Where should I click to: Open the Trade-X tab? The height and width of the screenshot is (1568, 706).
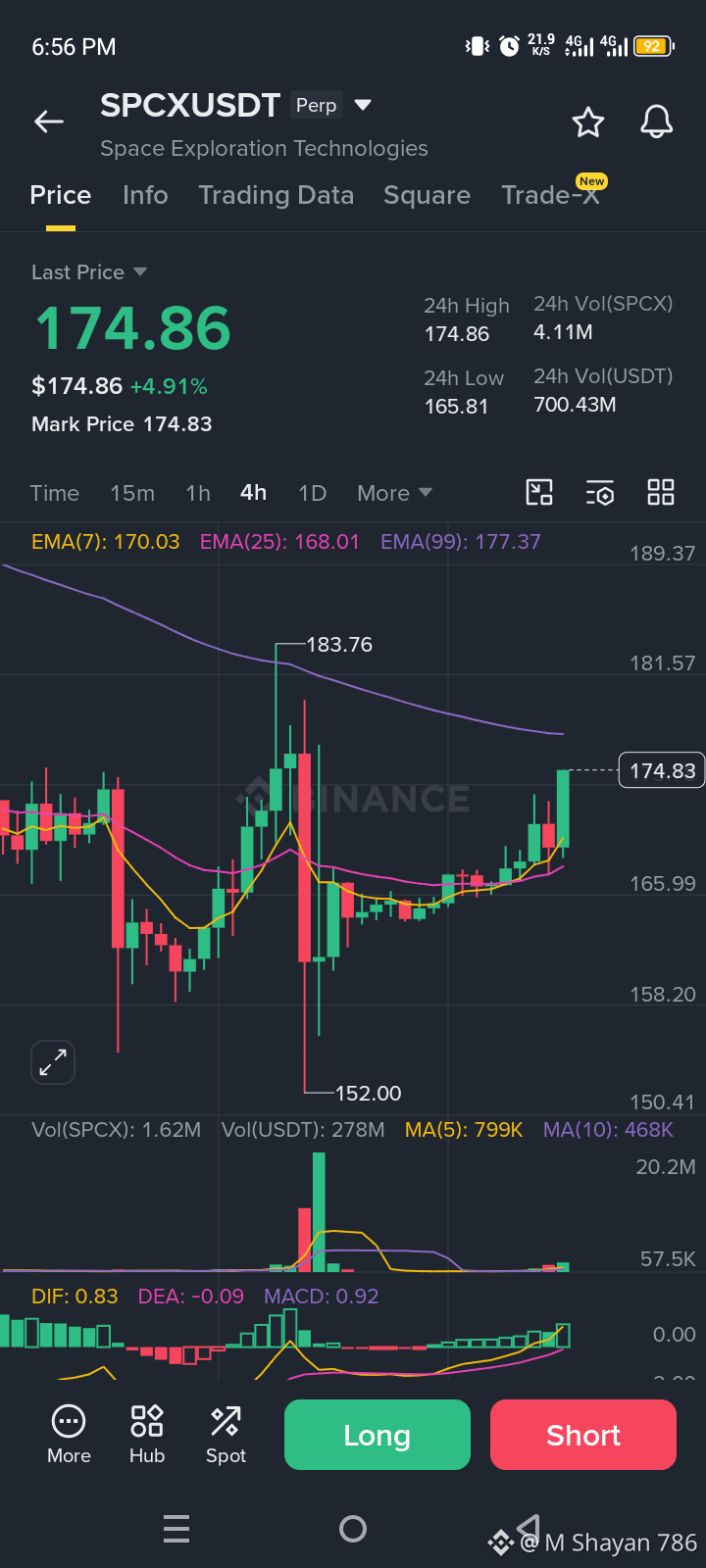550,195
